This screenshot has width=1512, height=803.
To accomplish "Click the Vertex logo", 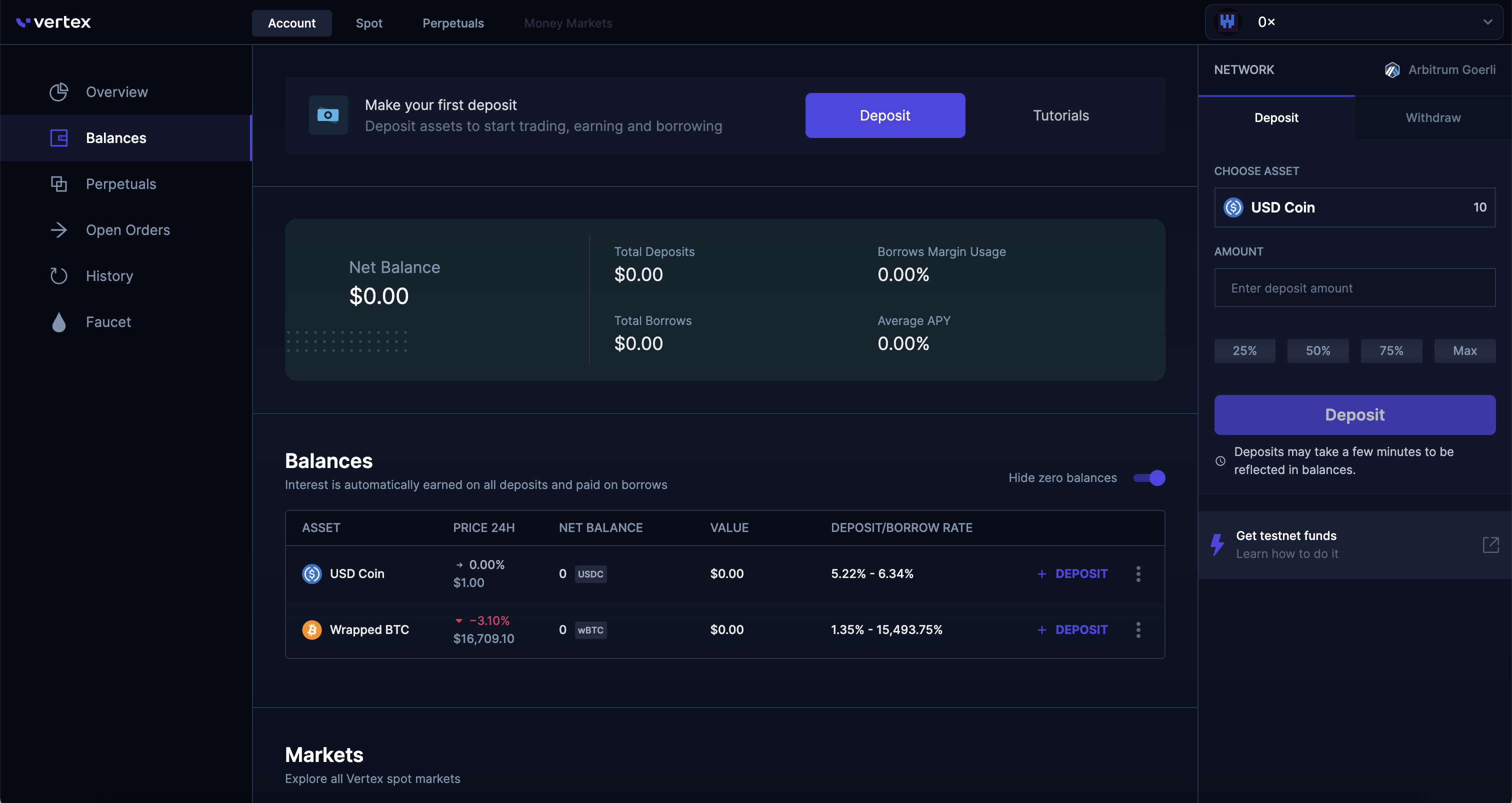I will (53, 22).
